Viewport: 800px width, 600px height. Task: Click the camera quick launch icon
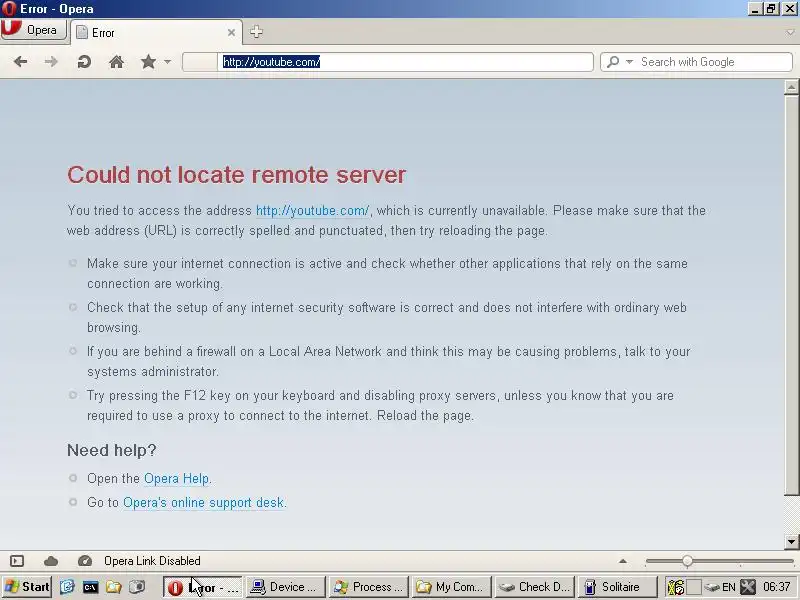137,587
